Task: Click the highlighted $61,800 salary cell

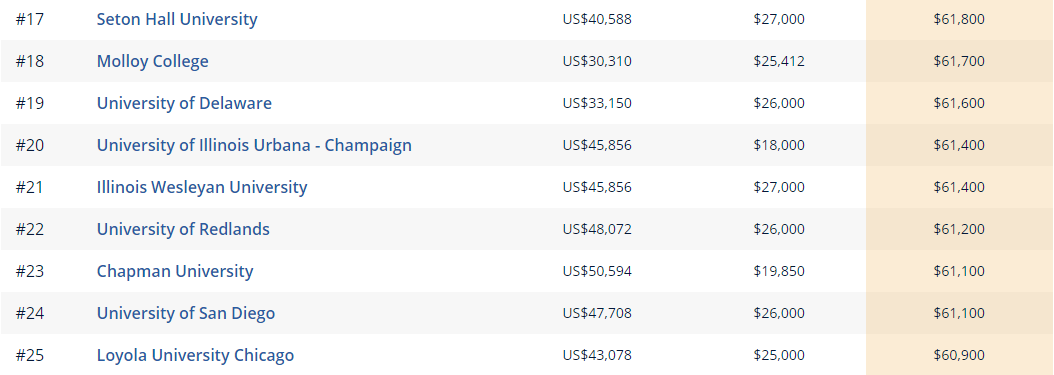Action: tap(959, 19)
